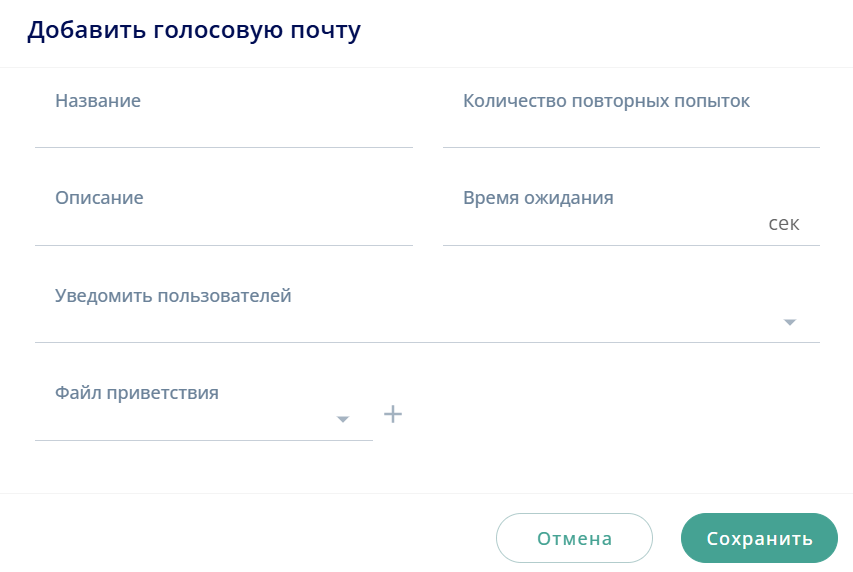This screenshot has height=572, width=853.
Task: Click the Описание label text
Action: point(99,198)
